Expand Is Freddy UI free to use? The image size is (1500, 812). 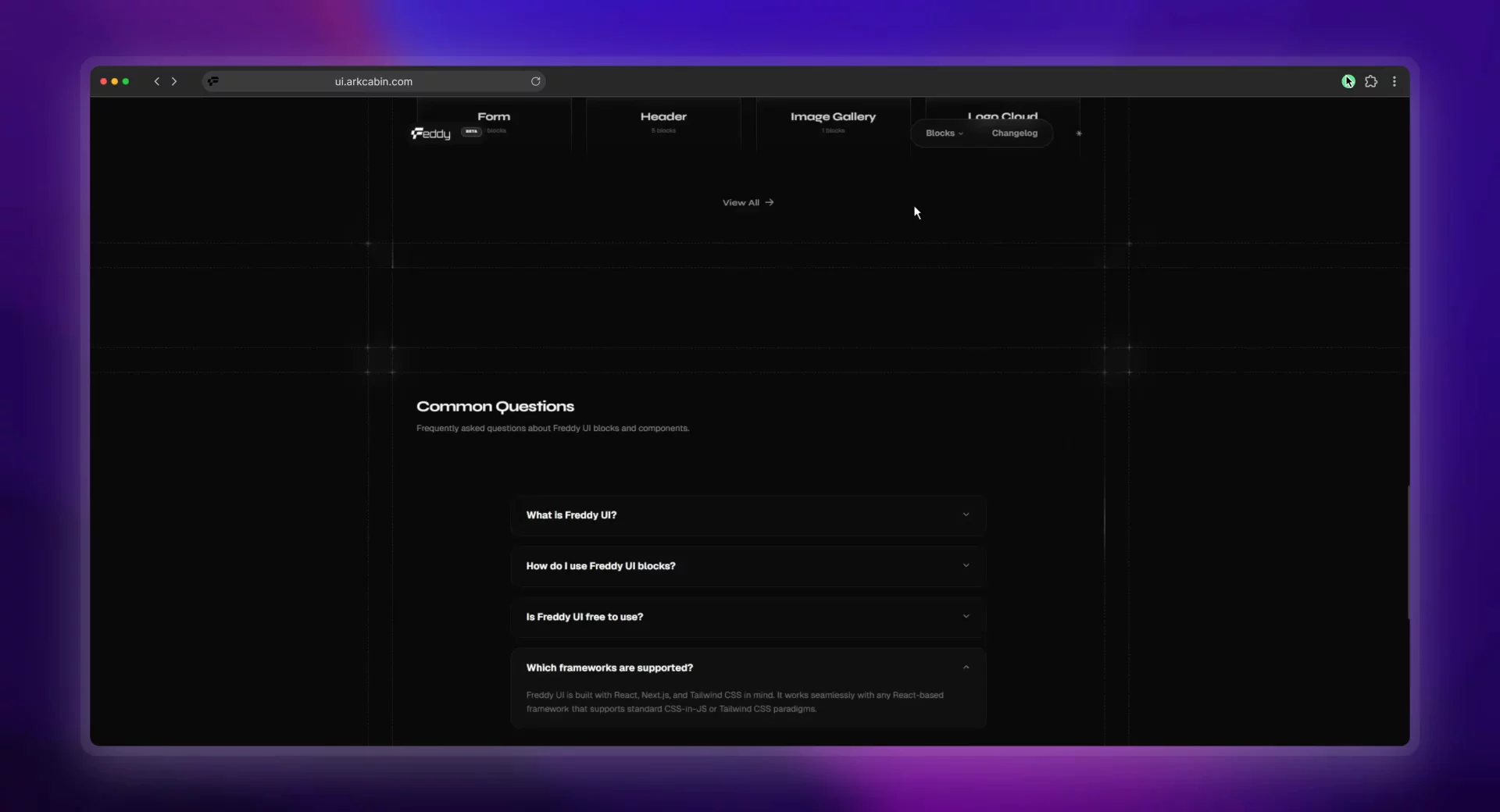click(x=748, y=617)
